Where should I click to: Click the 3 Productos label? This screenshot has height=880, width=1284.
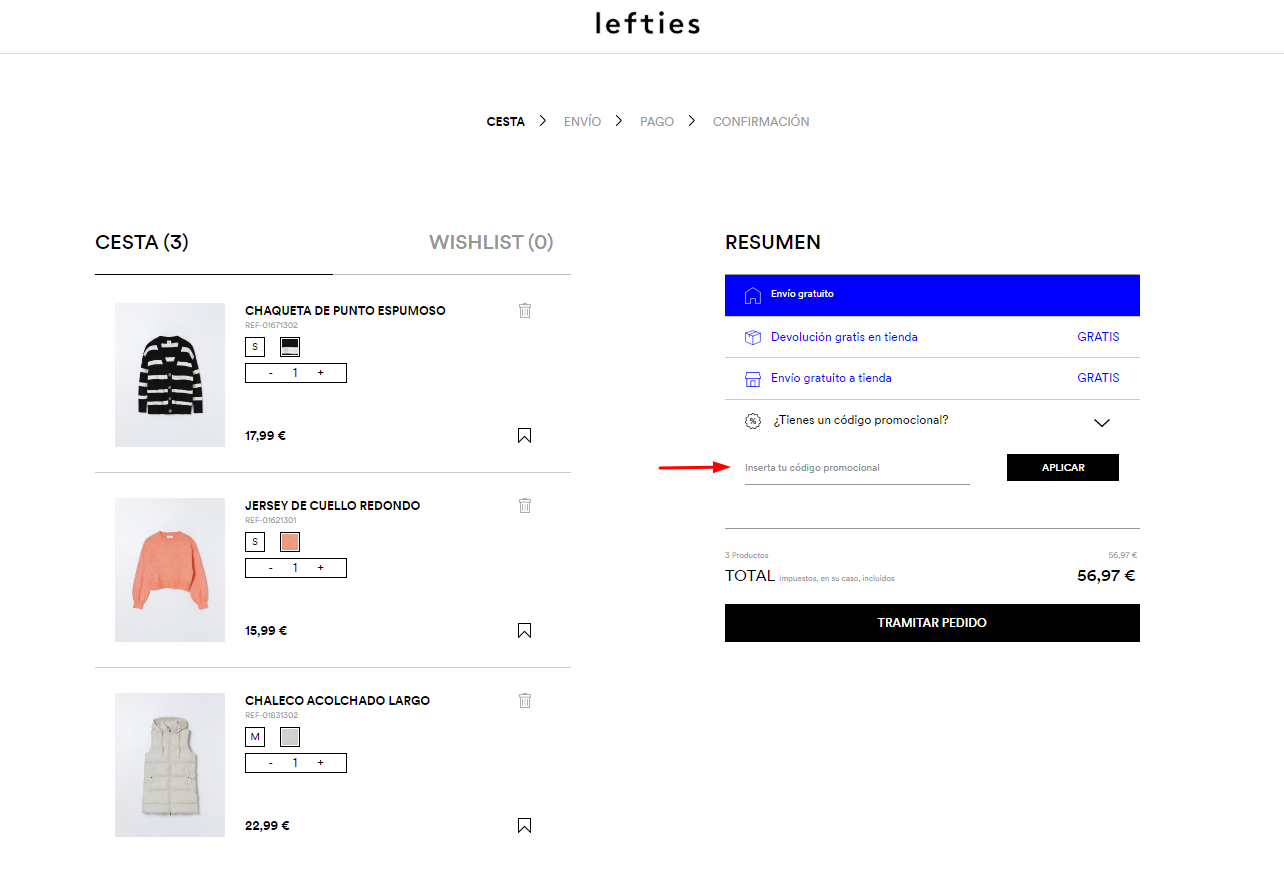(x=746, y=555)
